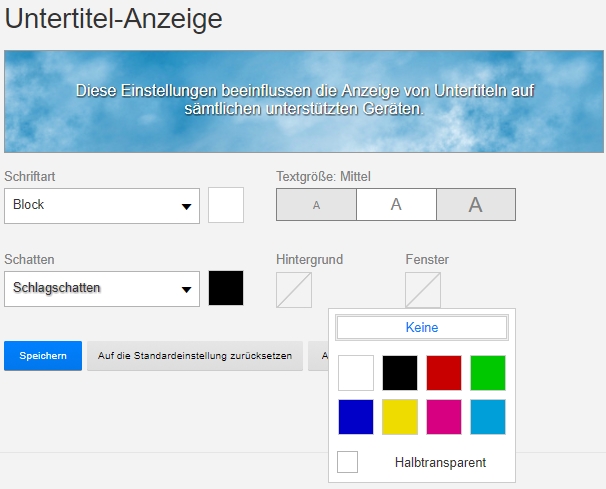Click the Untertitel-Anzeige heading
606x489 pixels.
click(x=113, y=18)
